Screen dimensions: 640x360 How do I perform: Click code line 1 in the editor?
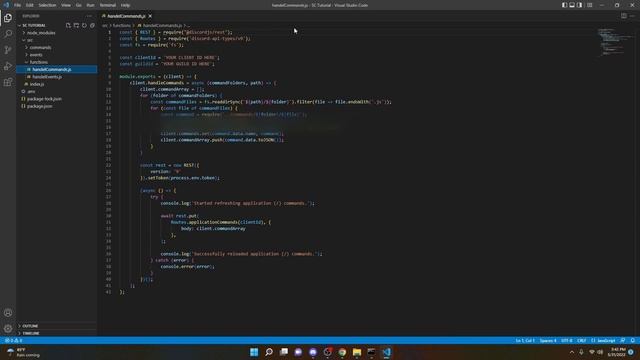(x=176, y=32)
